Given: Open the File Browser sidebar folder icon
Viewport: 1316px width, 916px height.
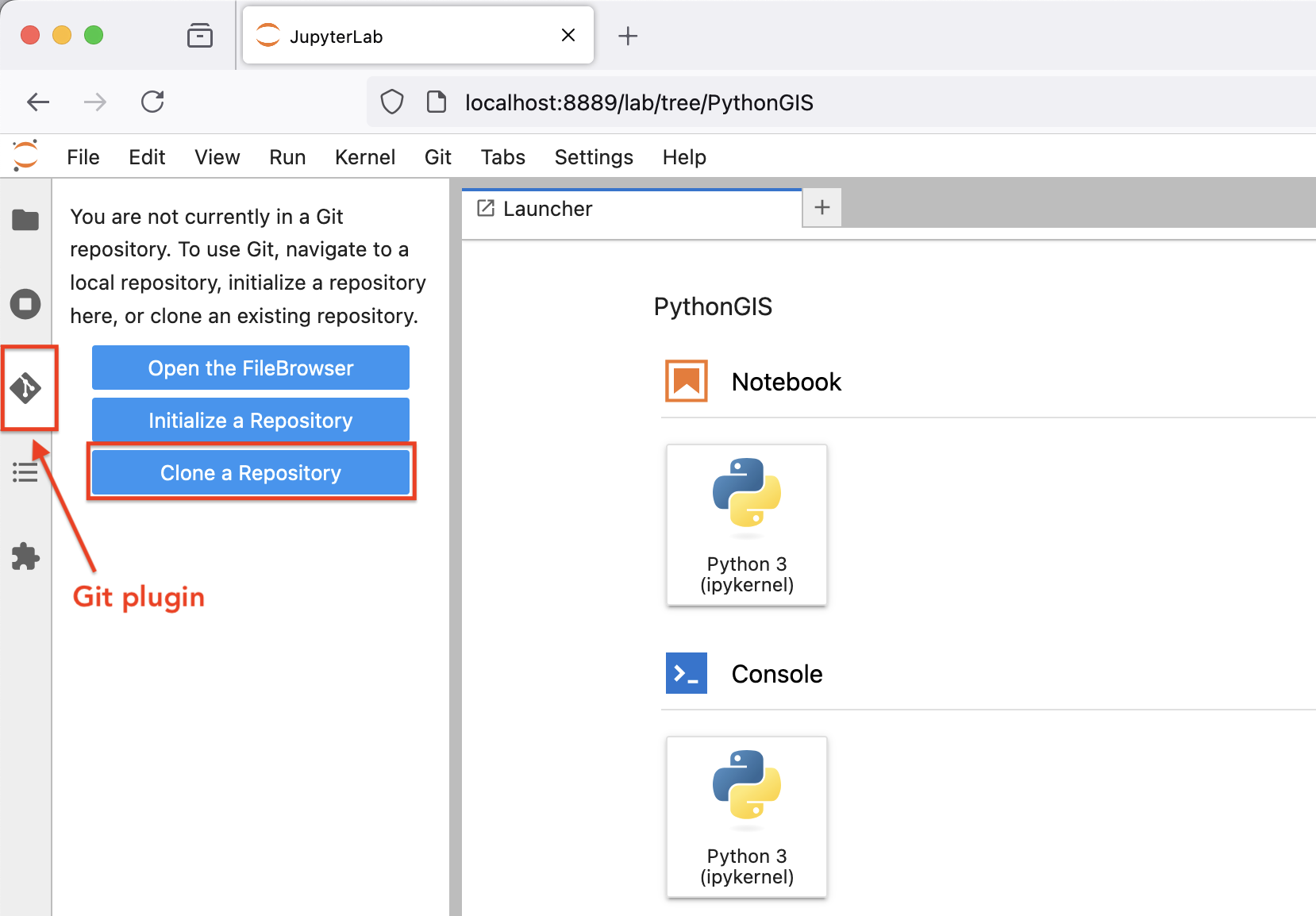Looking at the screenshot, I should pos(25,220).
